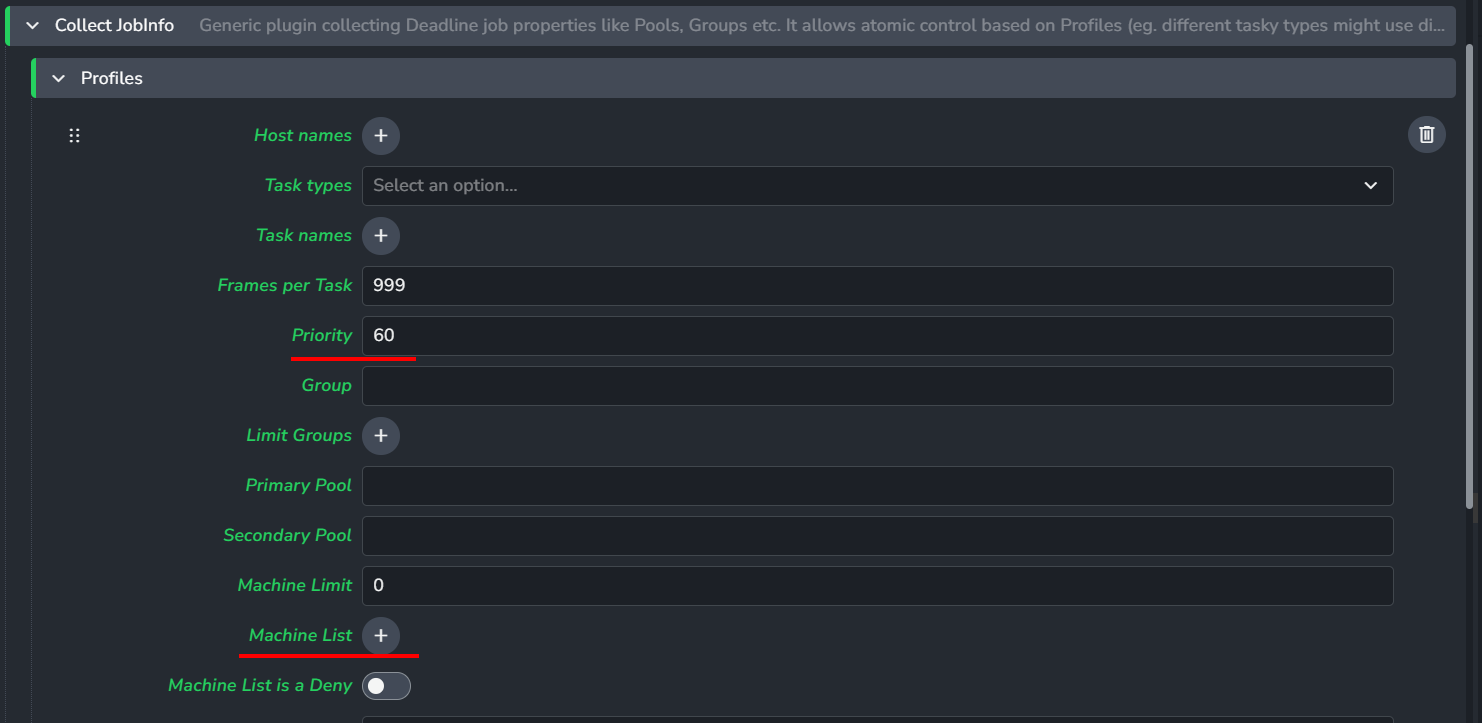Click the Machine List label

pyautogui.click(x=300, y=635)
